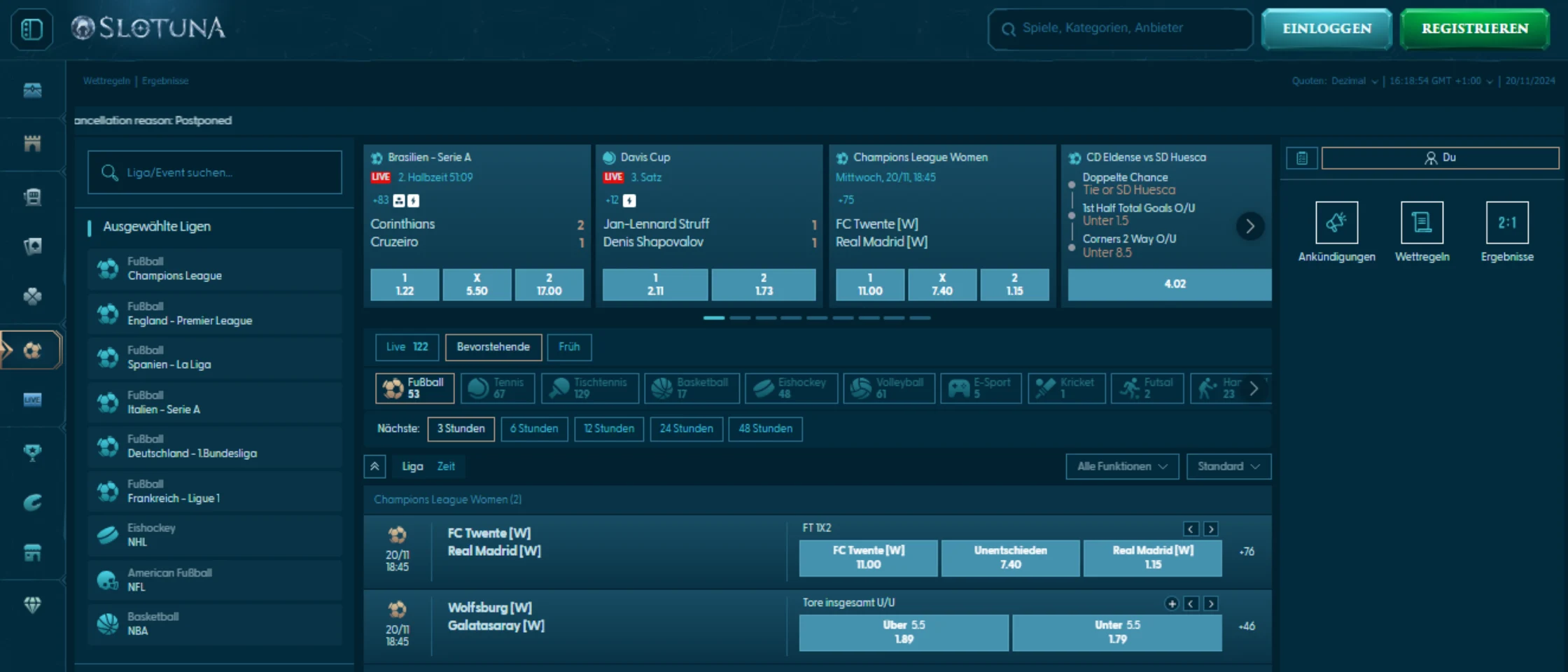Image resolution: width=1568 pixels, height=672 pixels.
Task: Click the trophy icon in left sidebar
Action: click(x=32, y=452)
